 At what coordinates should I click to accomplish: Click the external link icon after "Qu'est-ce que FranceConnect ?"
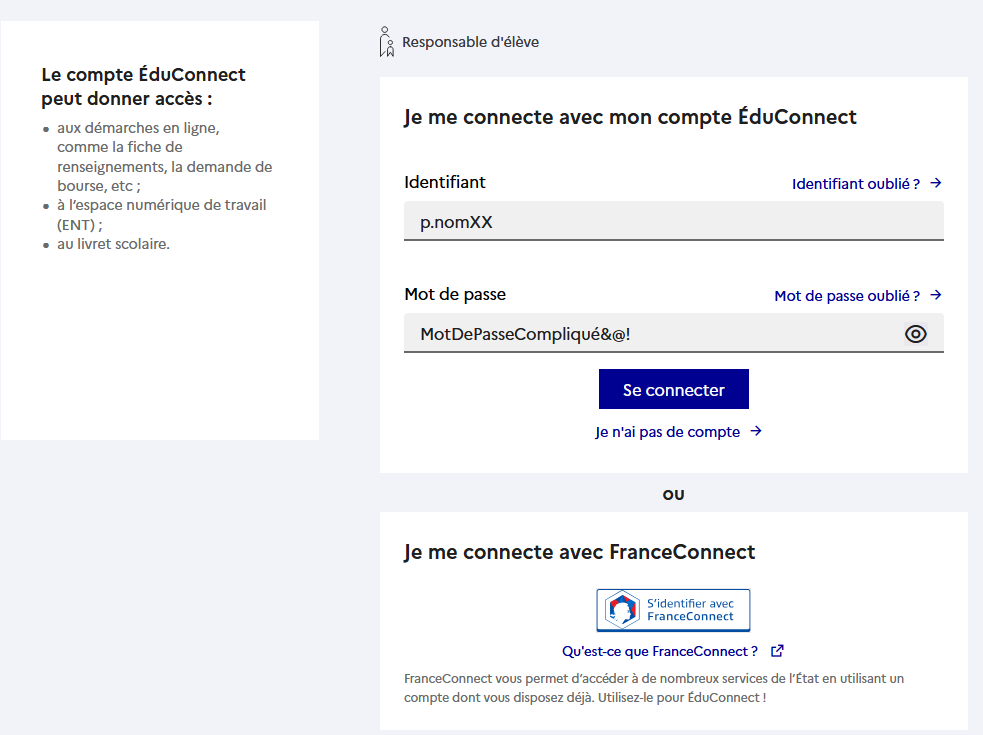point(777,651)
